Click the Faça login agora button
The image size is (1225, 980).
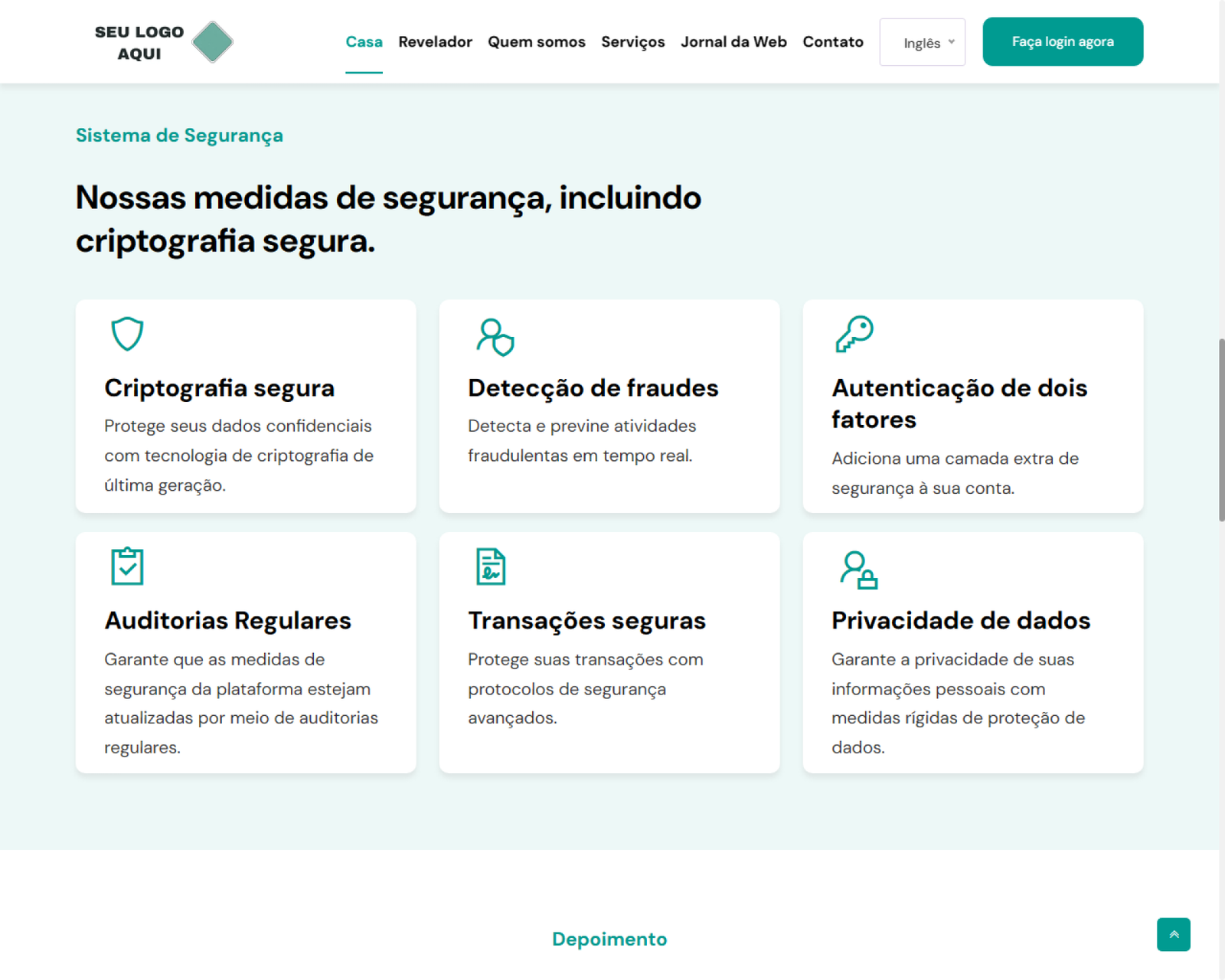[x=1062, y=42]
